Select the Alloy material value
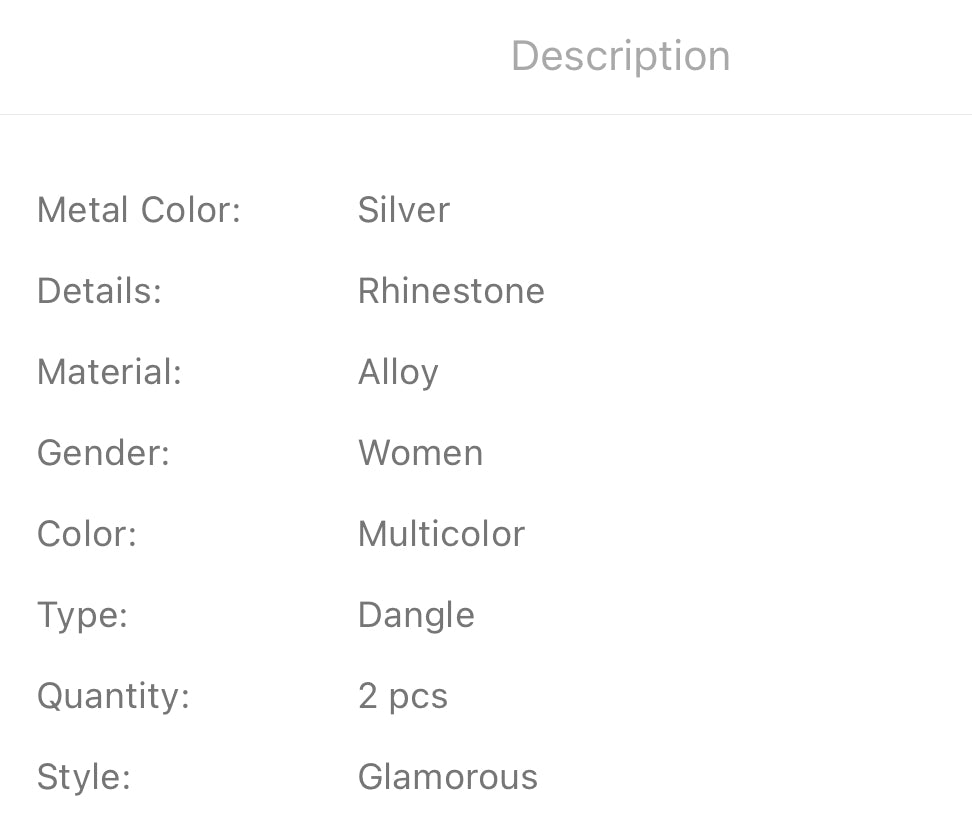The width and height of the screenshot is (972, 839). [x=398, y=372]
